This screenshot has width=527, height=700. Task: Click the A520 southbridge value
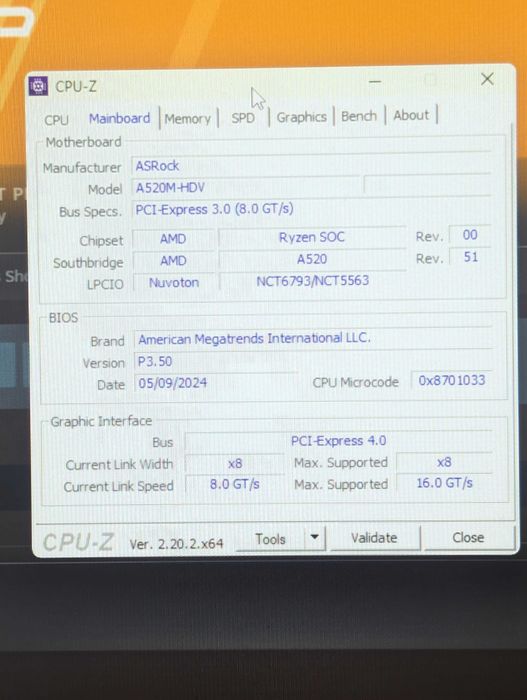click(x=312, y=259)
